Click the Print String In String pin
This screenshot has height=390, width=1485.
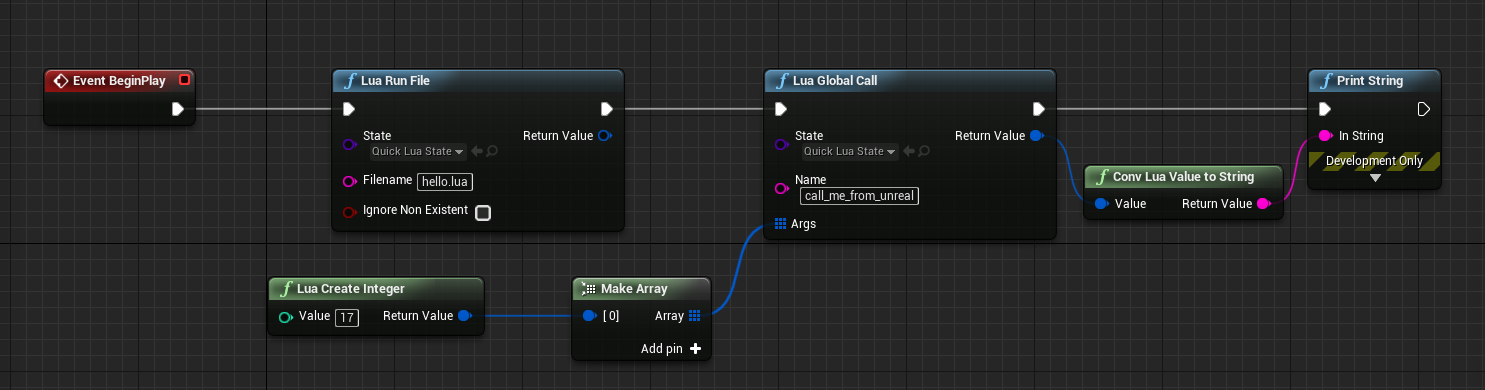tap(1326, 136)
